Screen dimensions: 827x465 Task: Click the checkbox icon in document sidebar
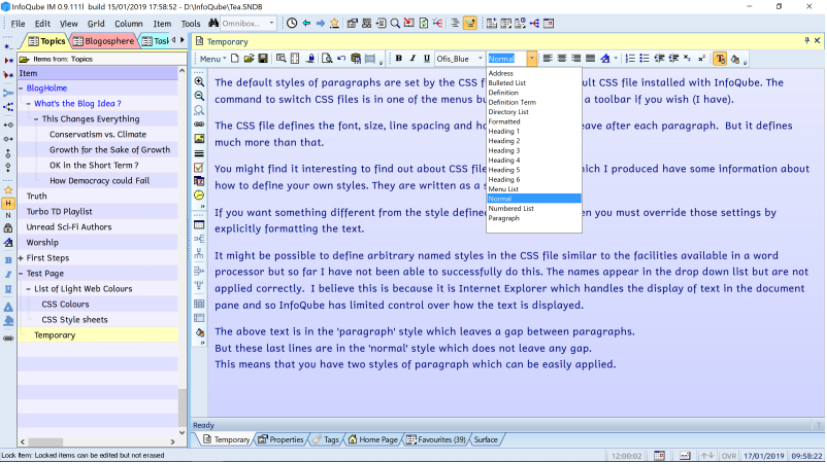199,168
